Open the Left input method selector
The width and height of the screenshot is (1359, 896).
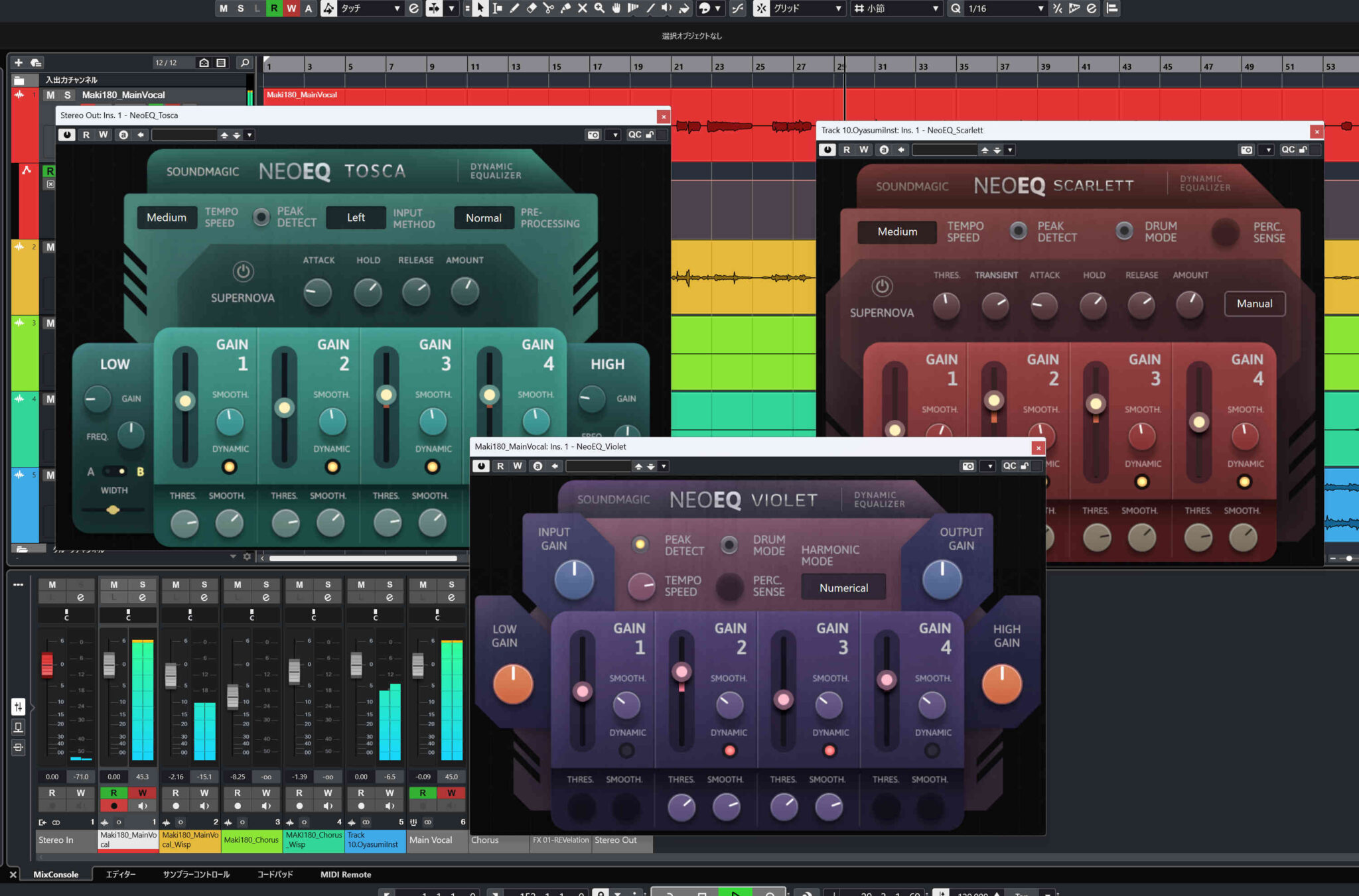click(356, 218)
